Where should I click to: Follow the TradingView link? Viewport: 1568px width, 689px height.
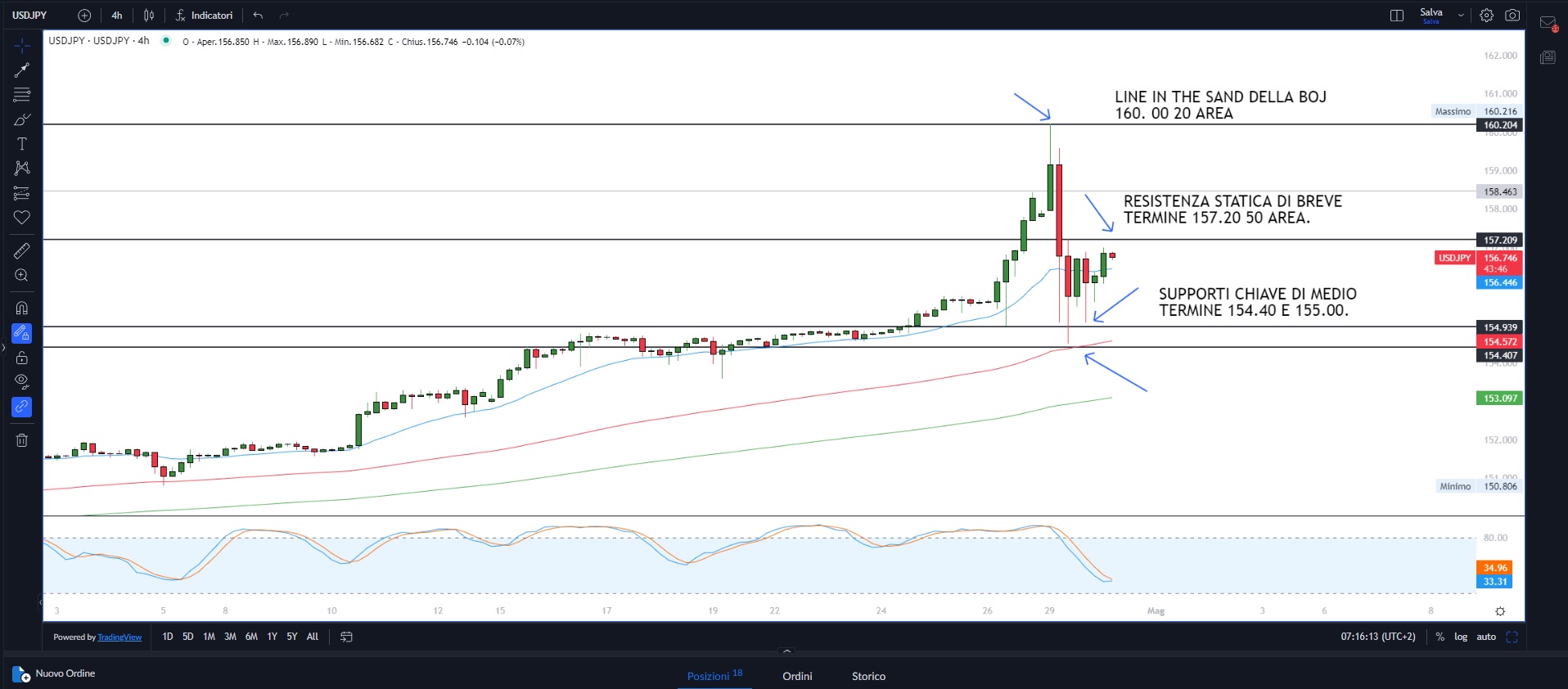tap(119, 637)
